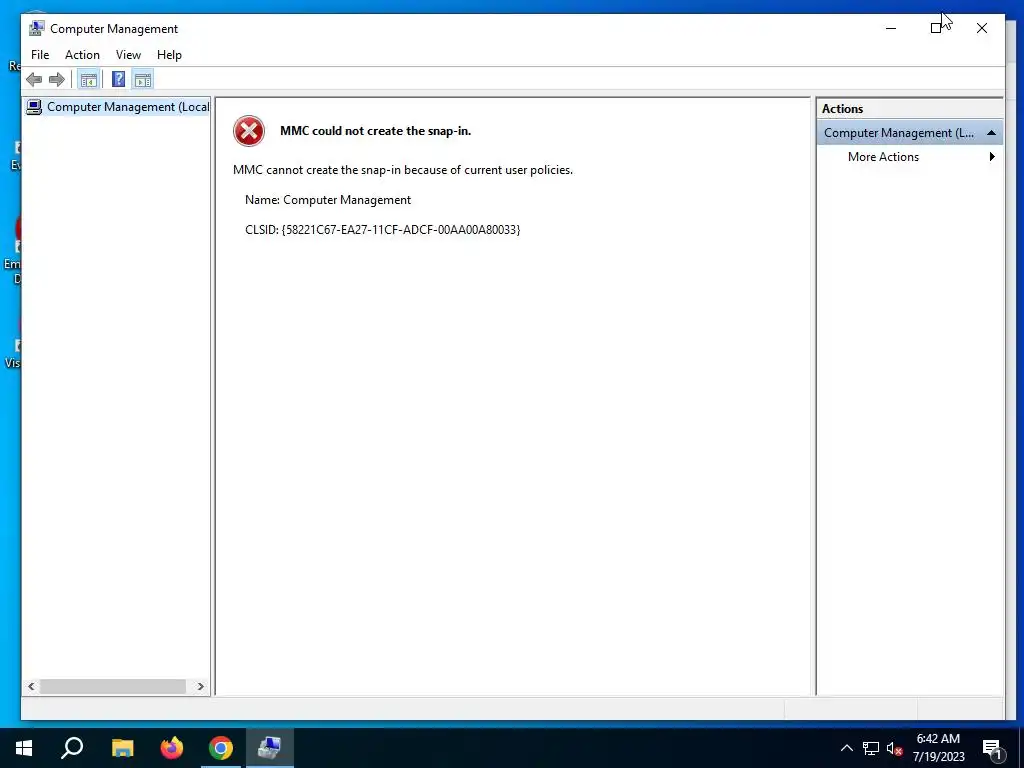Viewport: 1024px width, 768px height.
Task: Maximize the Computer Management window
Action: (x=936, y=28)
